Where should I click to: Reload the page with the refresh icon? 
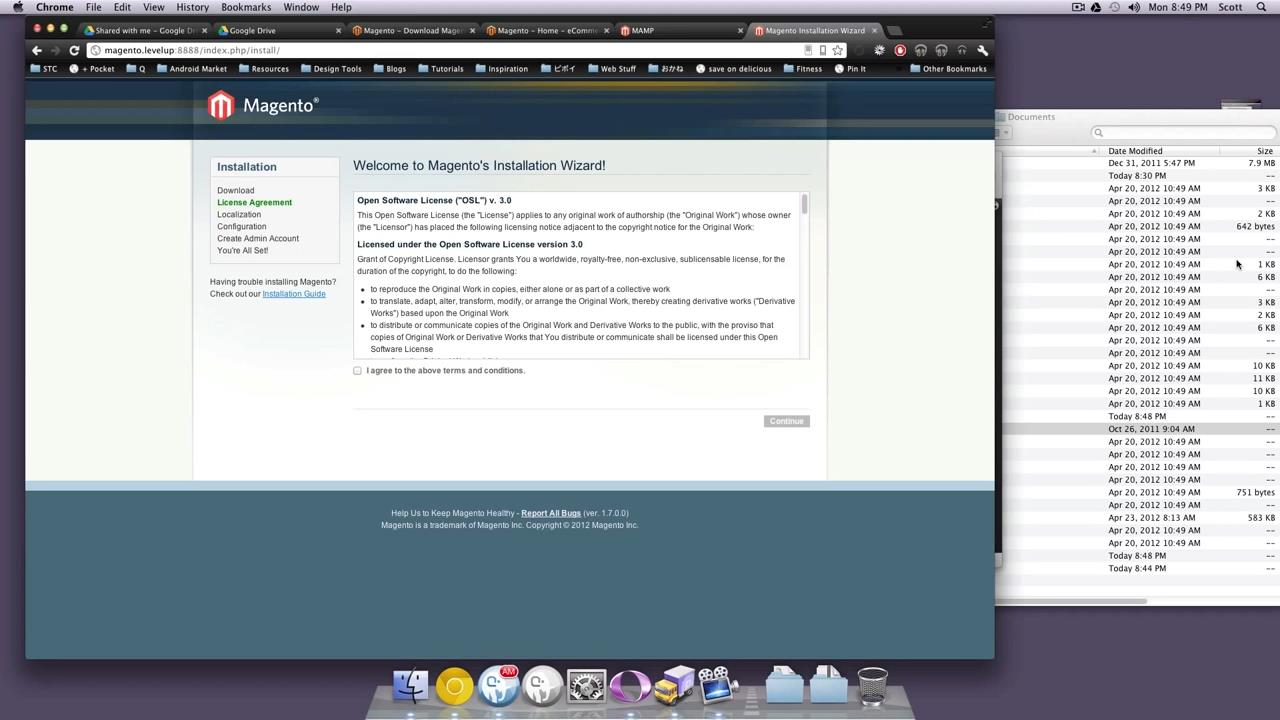click(74, 50)
